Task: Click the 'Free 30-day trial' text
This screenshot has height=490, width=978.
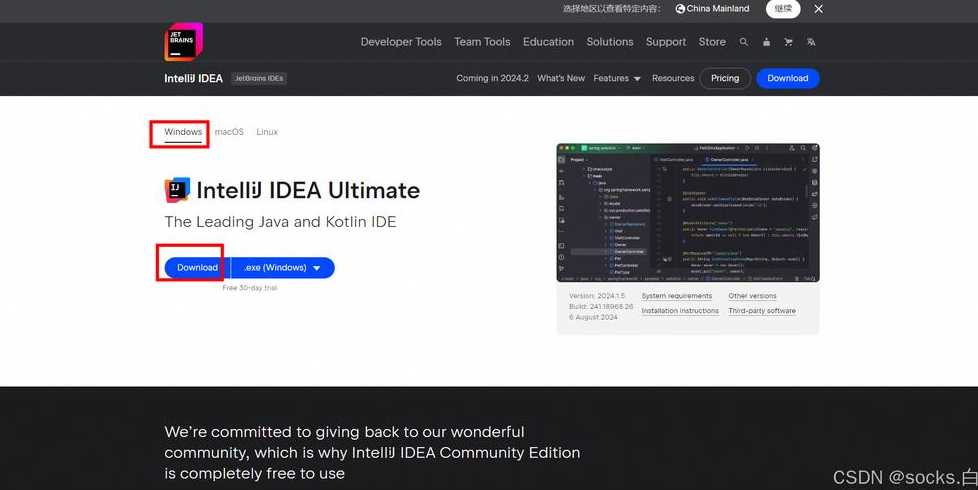Action: tap(249, 288)
